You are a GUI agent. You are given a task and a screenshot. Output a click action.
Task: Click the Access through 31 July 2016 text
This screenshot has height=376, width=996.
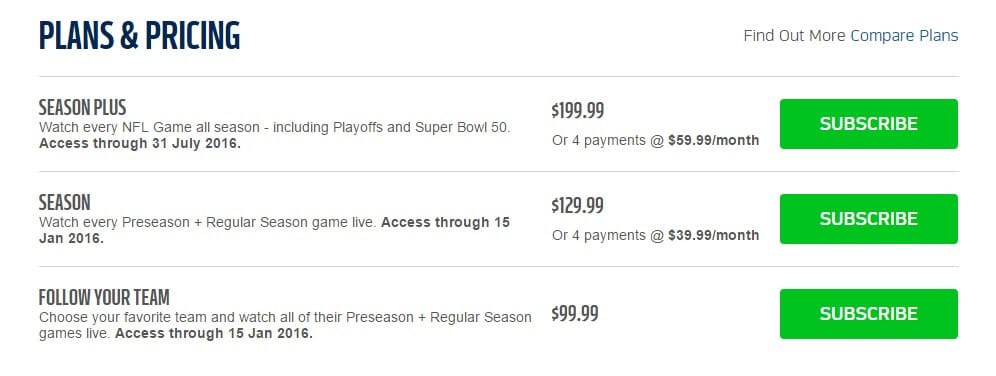(140, 144)
